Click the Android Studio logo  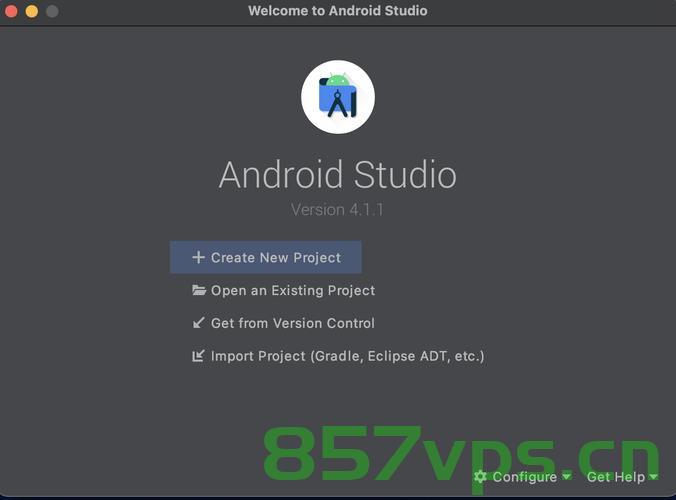338,97
